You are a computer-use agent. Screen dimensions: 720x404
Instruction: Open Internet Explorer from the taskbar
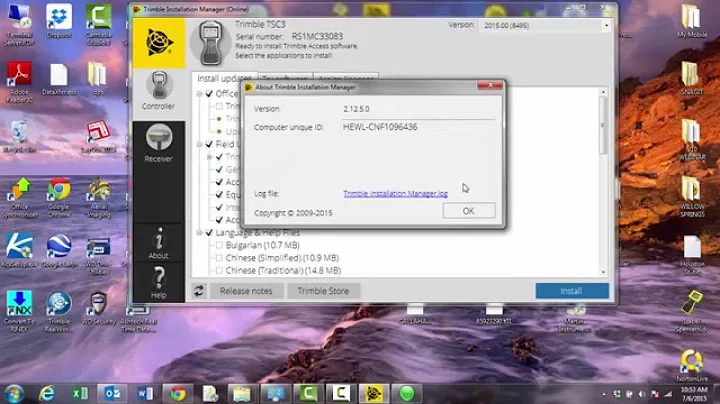46,393
